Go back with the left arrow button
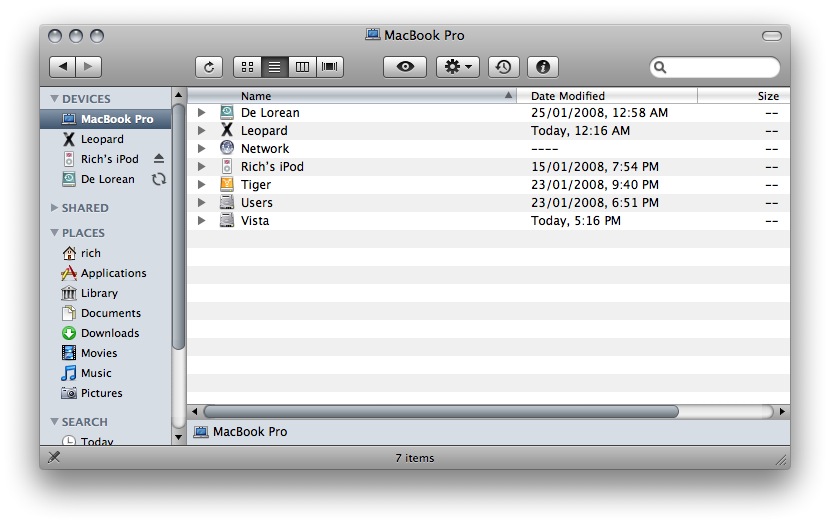Viewport: 830px width, 524px height. pyautogui.click(x=62, y=67)
